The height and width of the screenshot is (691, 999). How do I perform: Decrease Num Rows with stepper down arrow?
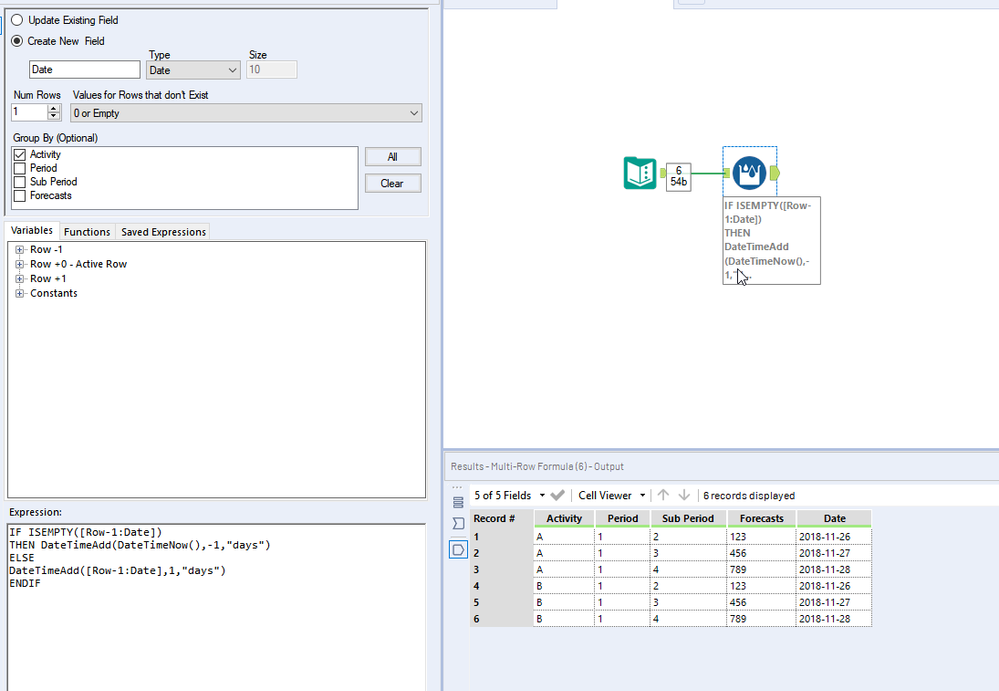coord(54,117)
